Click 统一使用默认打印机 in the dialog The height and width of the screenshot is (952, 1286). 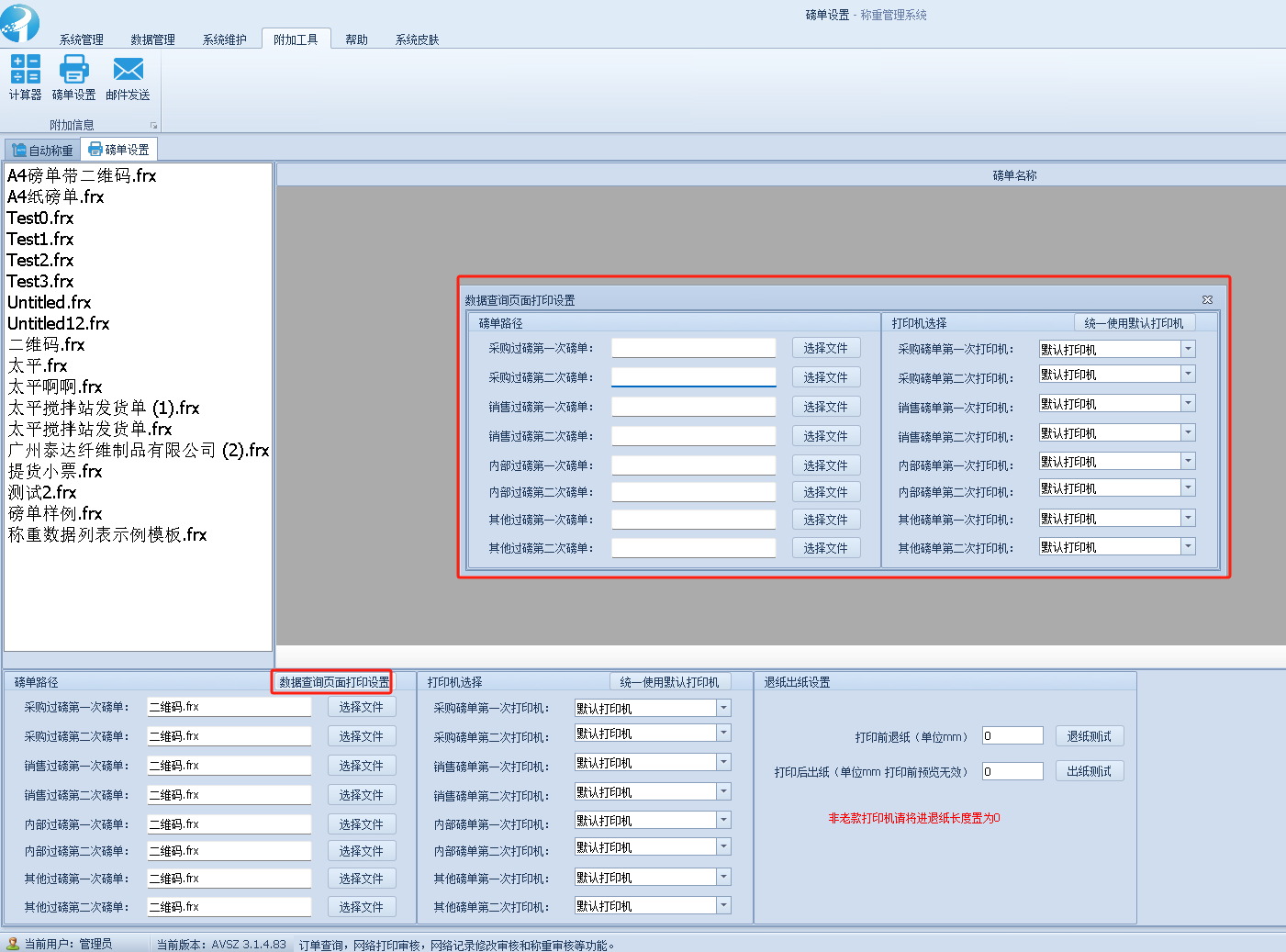1134,323
